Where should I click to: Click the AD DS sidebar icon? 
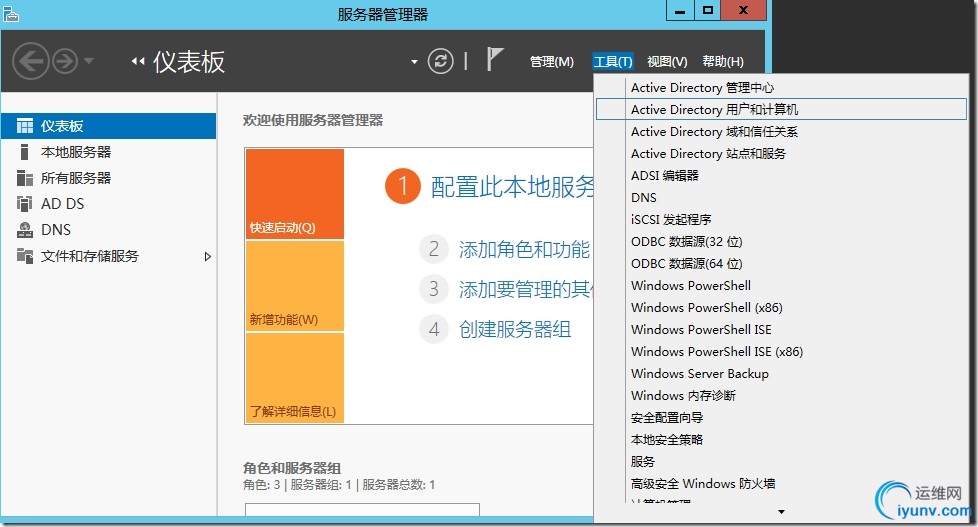(x=24, y=204)
